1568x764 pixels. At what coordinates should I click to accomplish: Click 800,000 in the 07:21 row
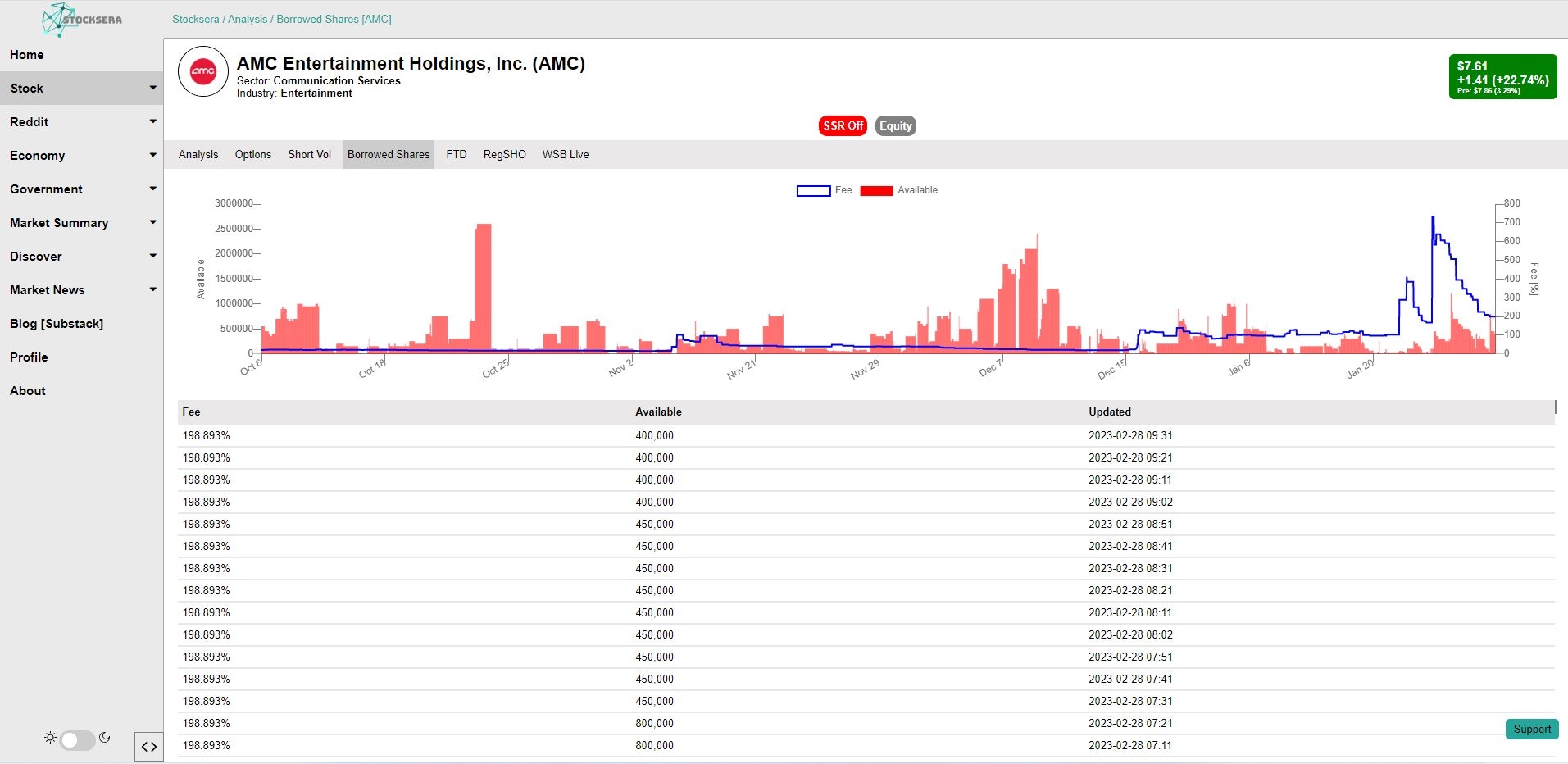pyautogui.click(x=654, y=723)
